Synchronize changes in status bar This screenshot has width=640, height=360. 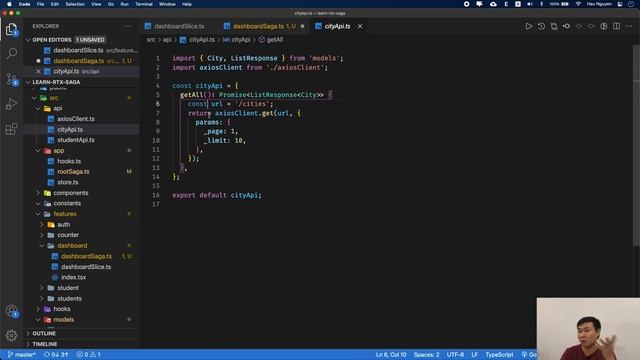pos(56,355)
